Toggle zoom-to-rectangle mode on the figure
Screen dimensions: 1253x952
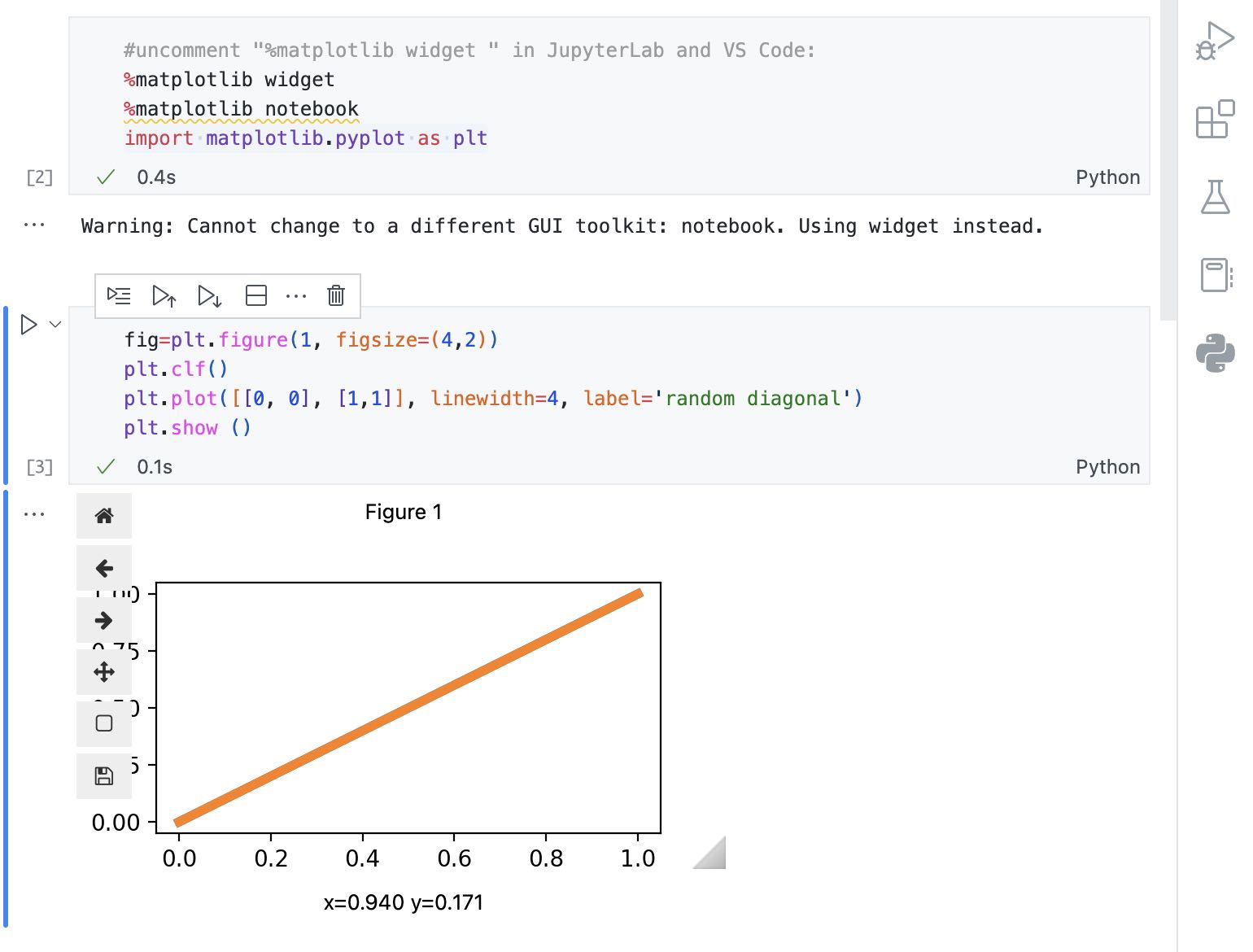coord(104,723)
